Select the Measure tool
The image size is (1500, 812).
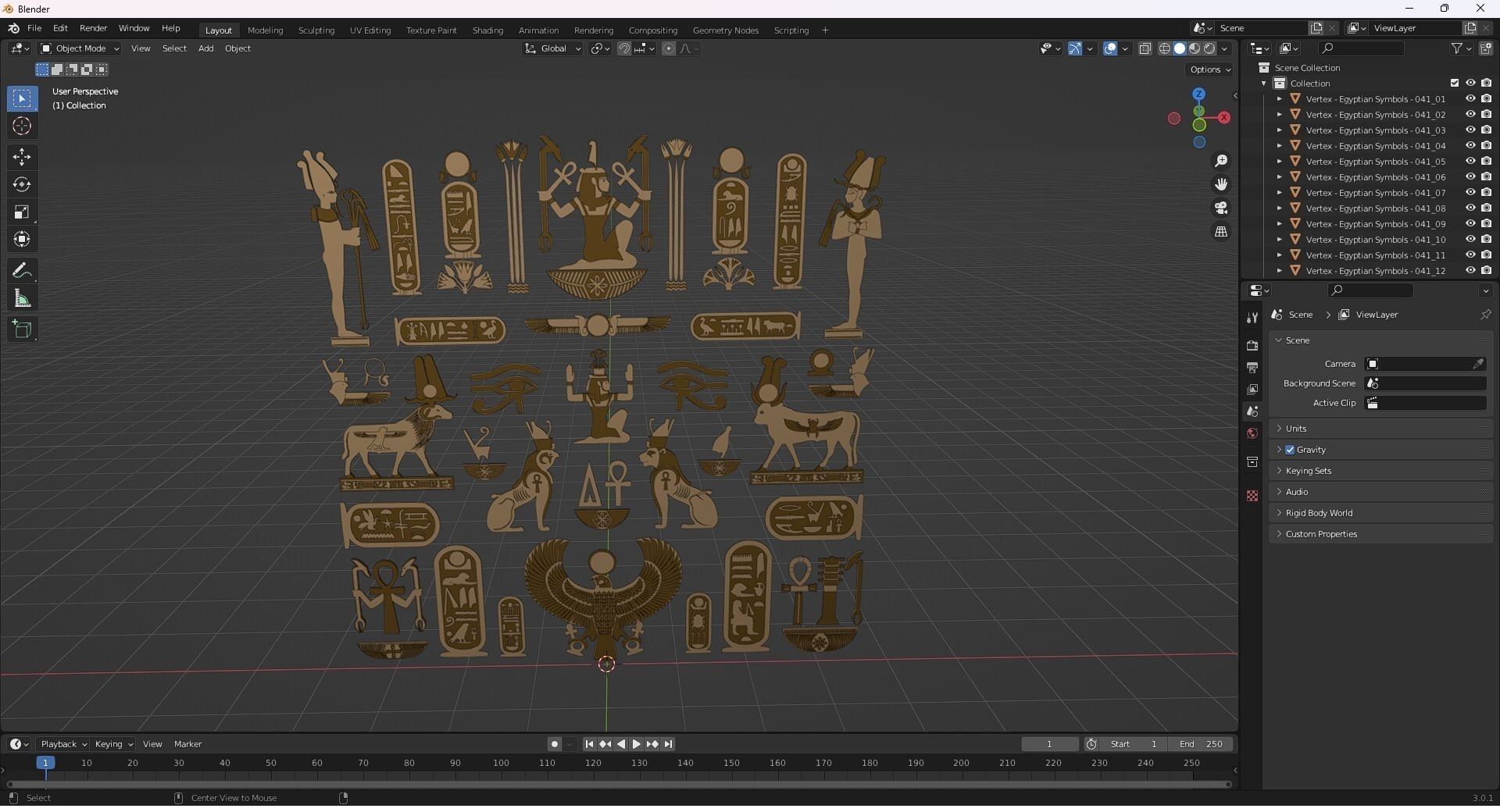[x=22, y=298]
